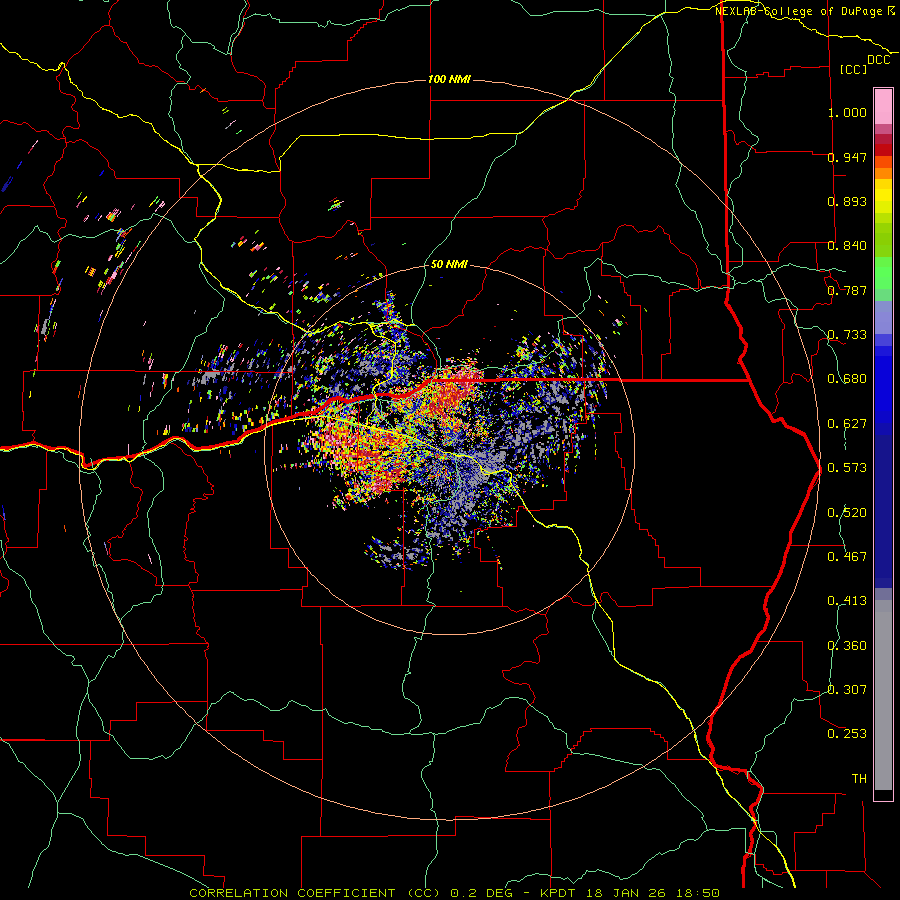Select the 0.360 scale value
900x900 pixels.
coord(847,646)
